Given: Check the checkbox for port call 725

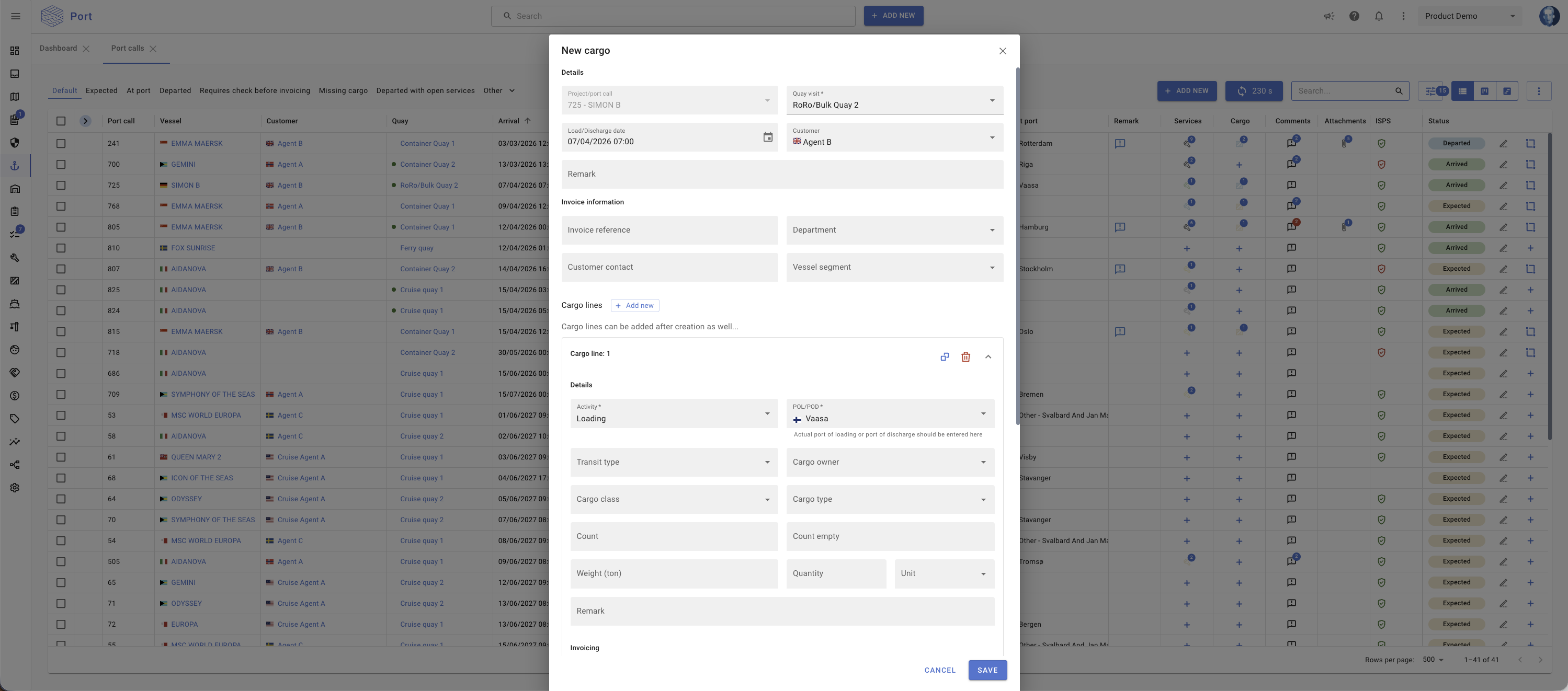Looking at the screenshot, I should coord(61,186).
